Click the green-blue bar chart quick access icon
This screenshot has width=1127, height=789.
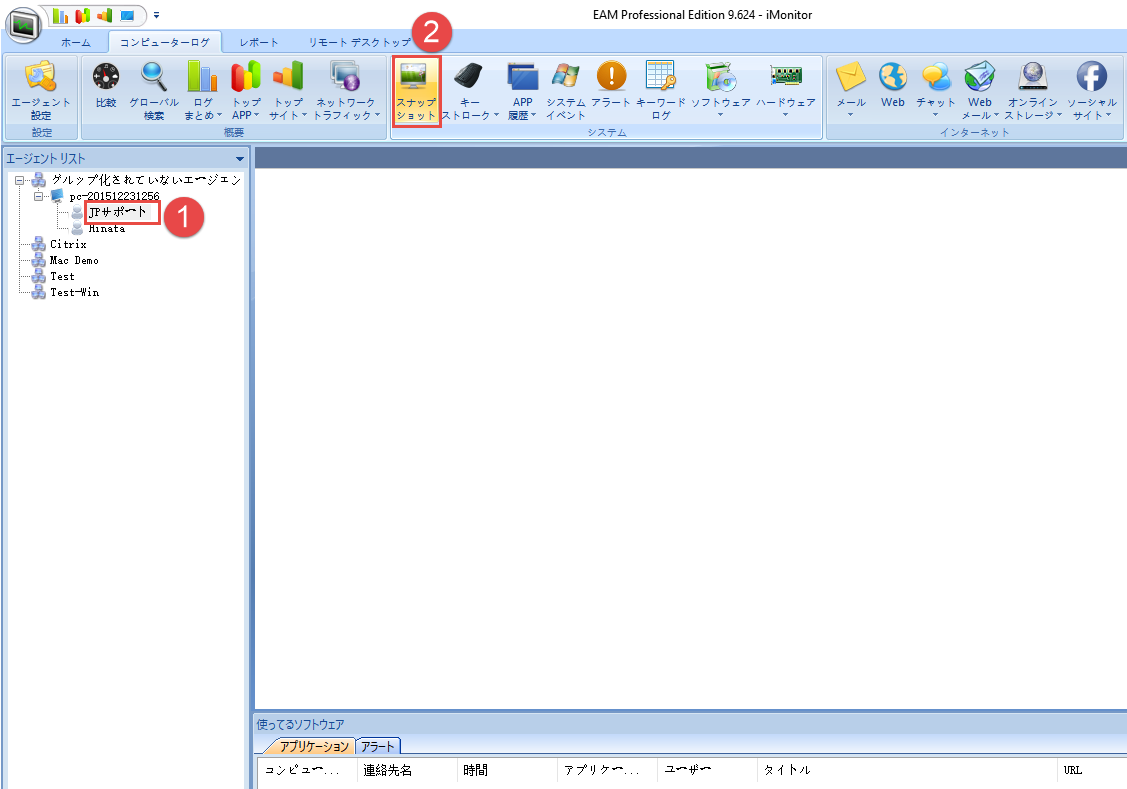(x=60, y=15)
